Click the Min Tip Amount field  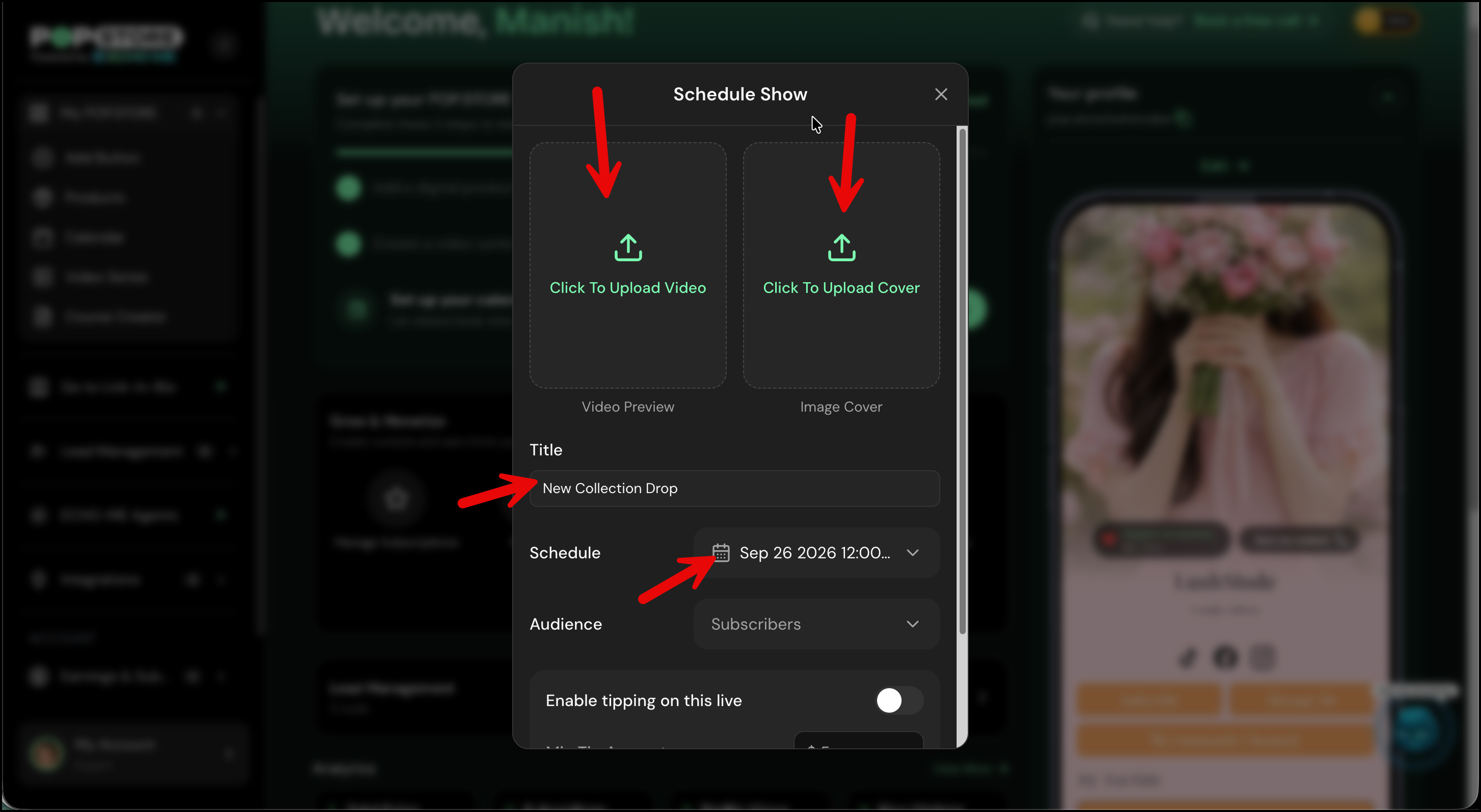pos(858,740)
